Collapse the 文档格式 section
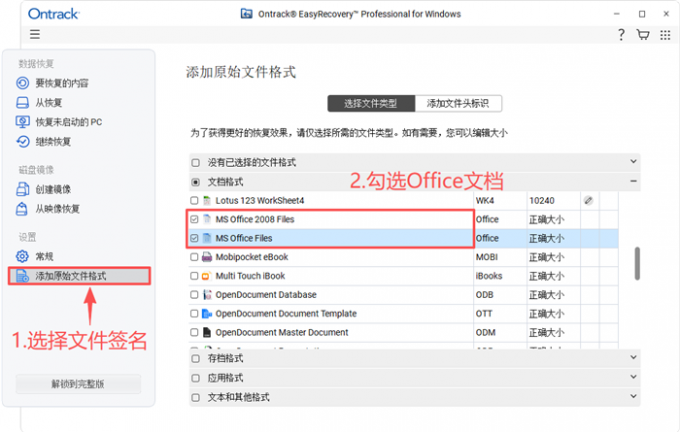 click(633, 181)
